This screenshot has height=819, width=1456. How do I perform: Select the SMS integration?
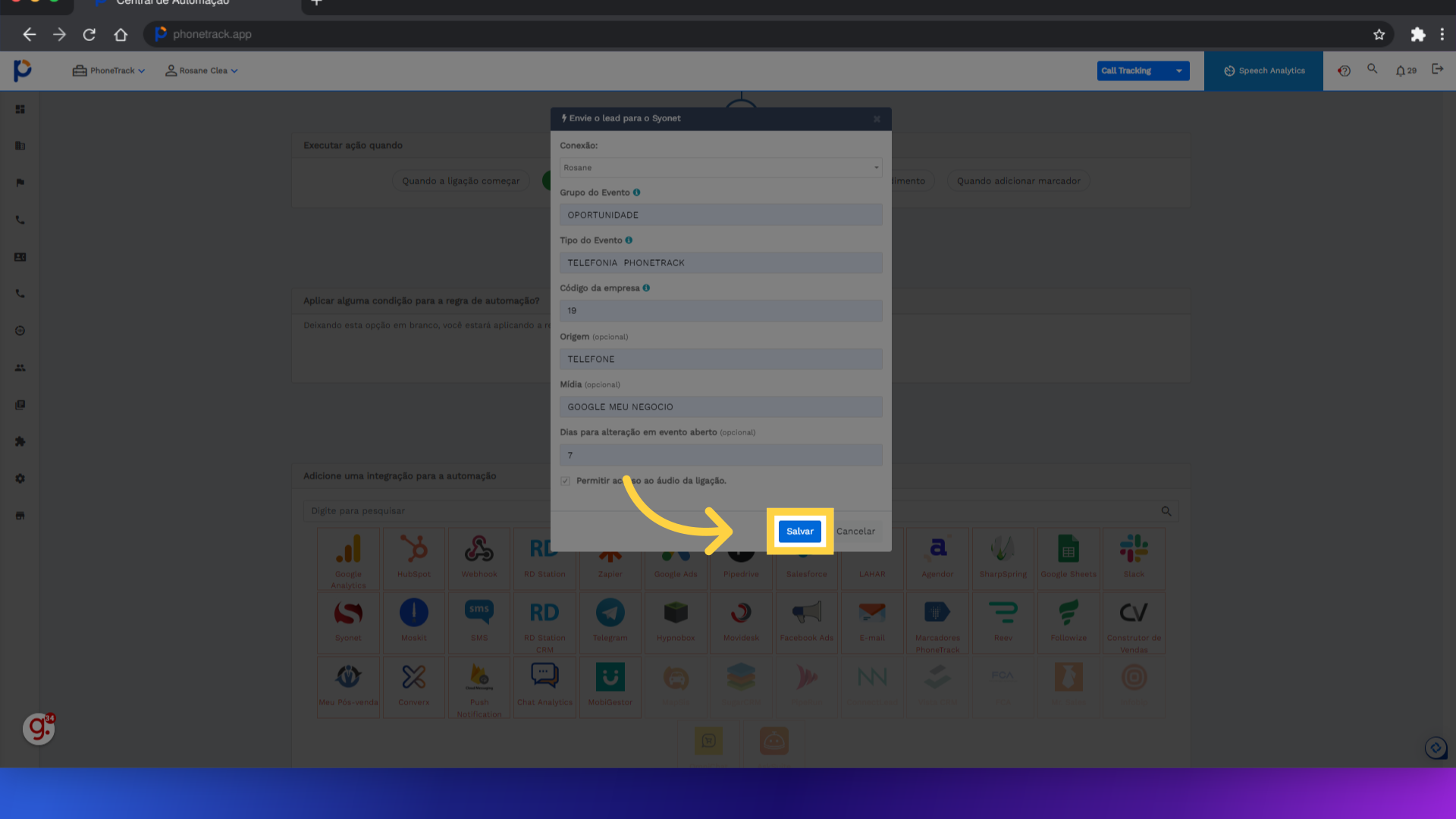tap(479, 623)
